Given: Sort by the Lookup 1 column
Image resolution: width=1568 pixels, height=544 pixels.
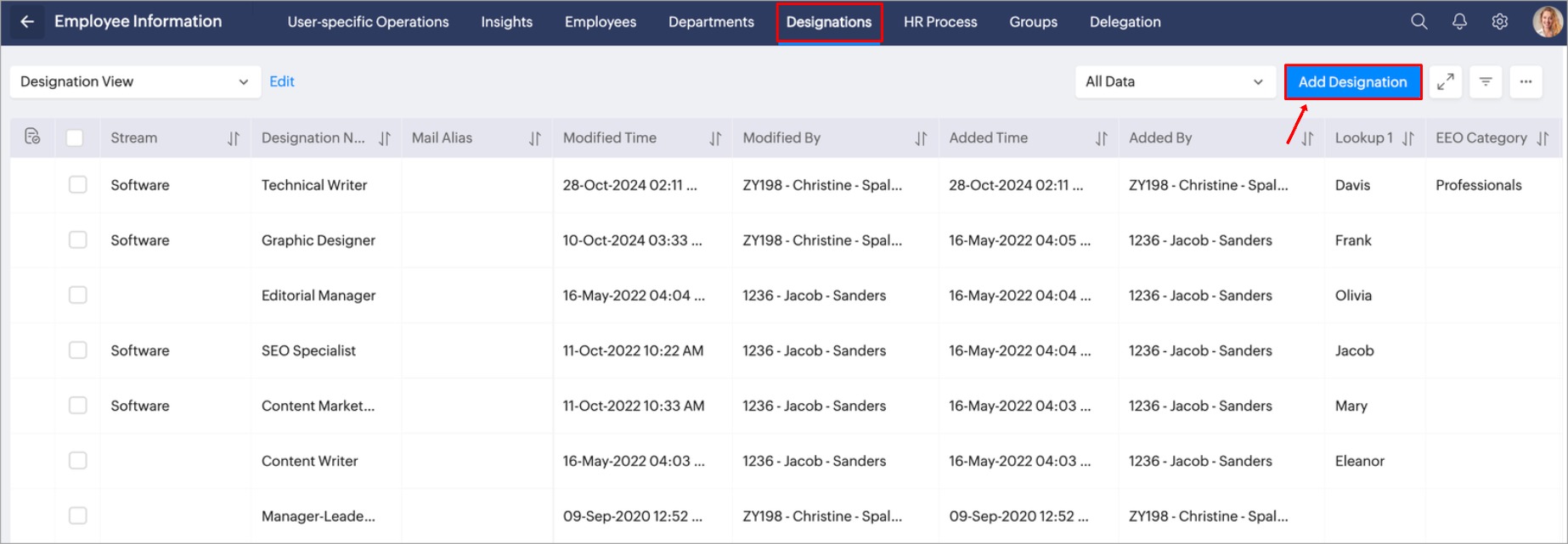Looking at the screenshot, I should pyautogui.click(x=1408, y=138).
